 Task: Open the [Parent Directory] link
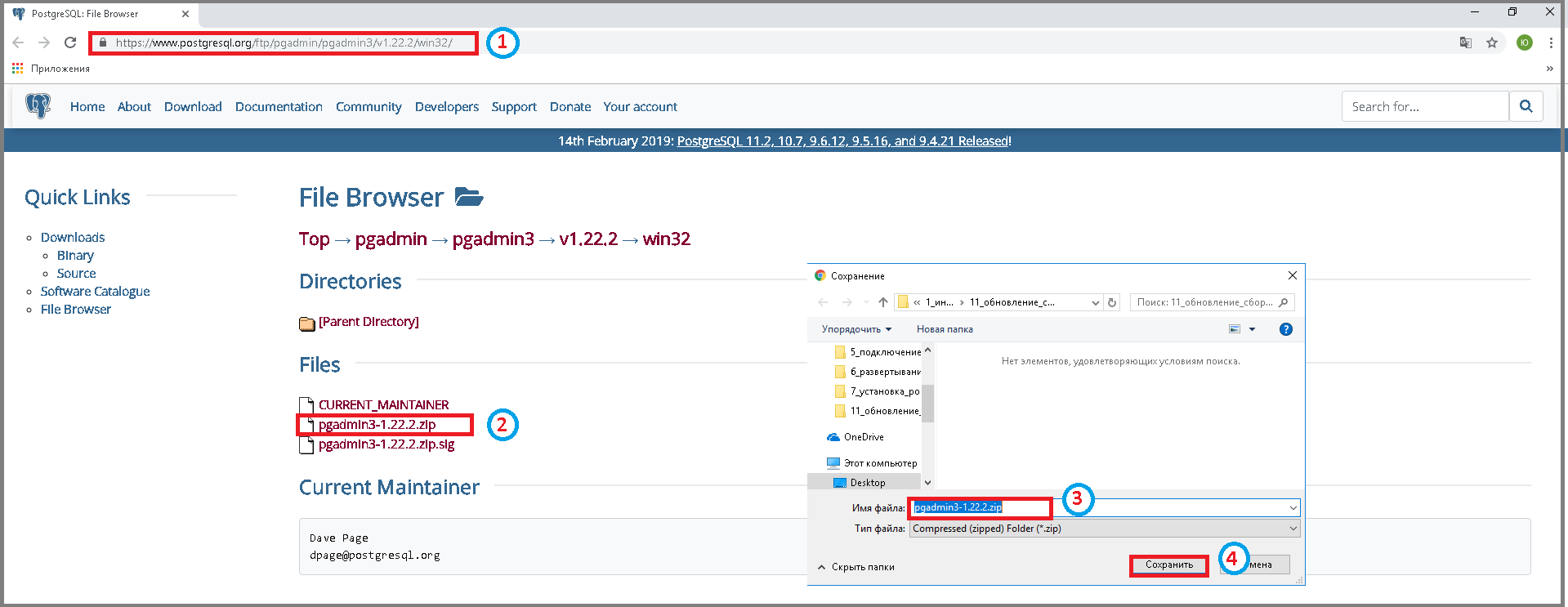coord(369,322)
